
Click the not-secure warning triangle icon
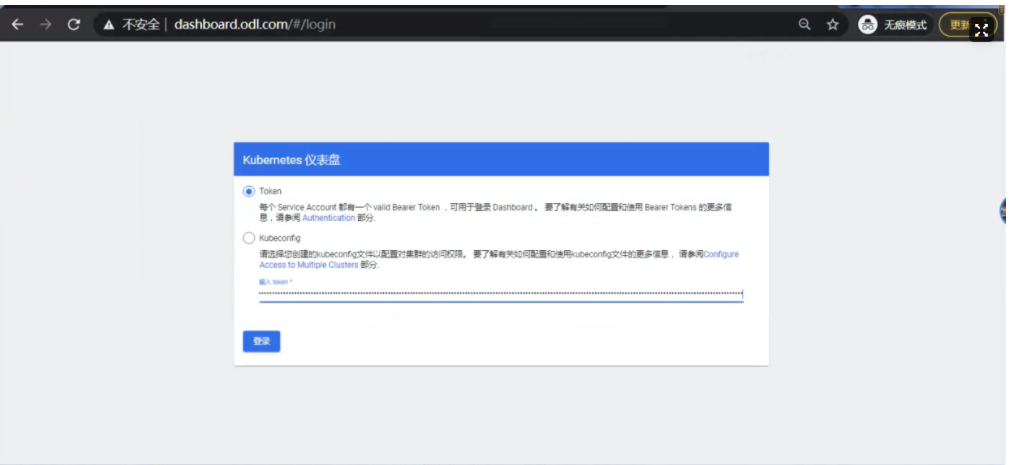click(x=109, y=25)
